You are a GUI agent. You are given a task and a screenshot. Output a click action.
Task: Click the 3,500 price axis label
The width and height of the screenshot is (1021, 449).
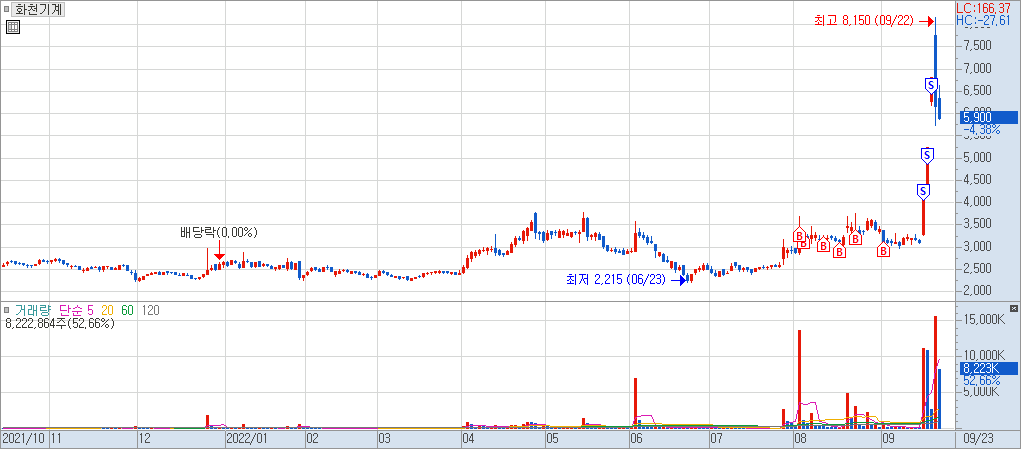tap(978, 224)
